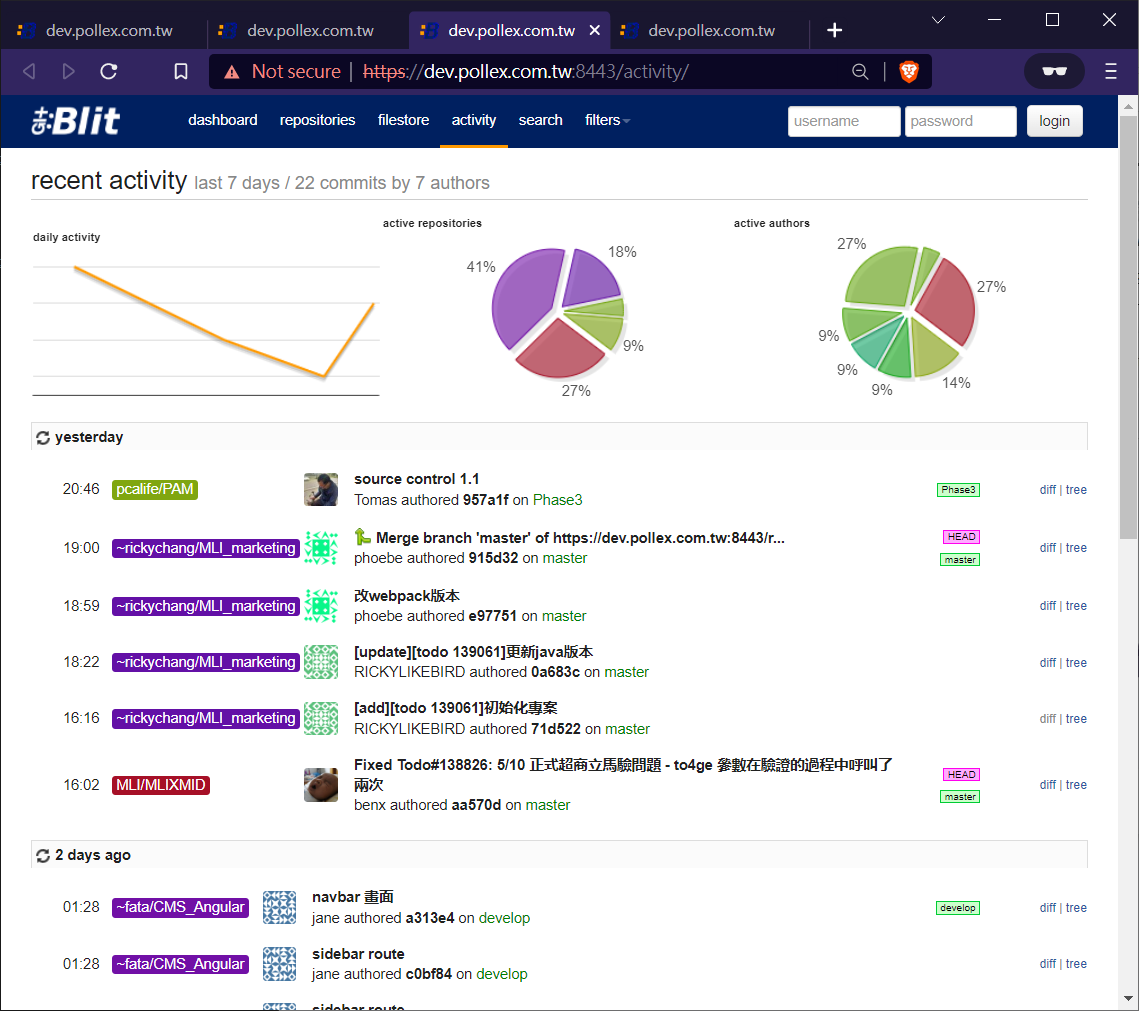Open a new browser tab with plus
This screenshot has width=1139, height=1011.
835,31
